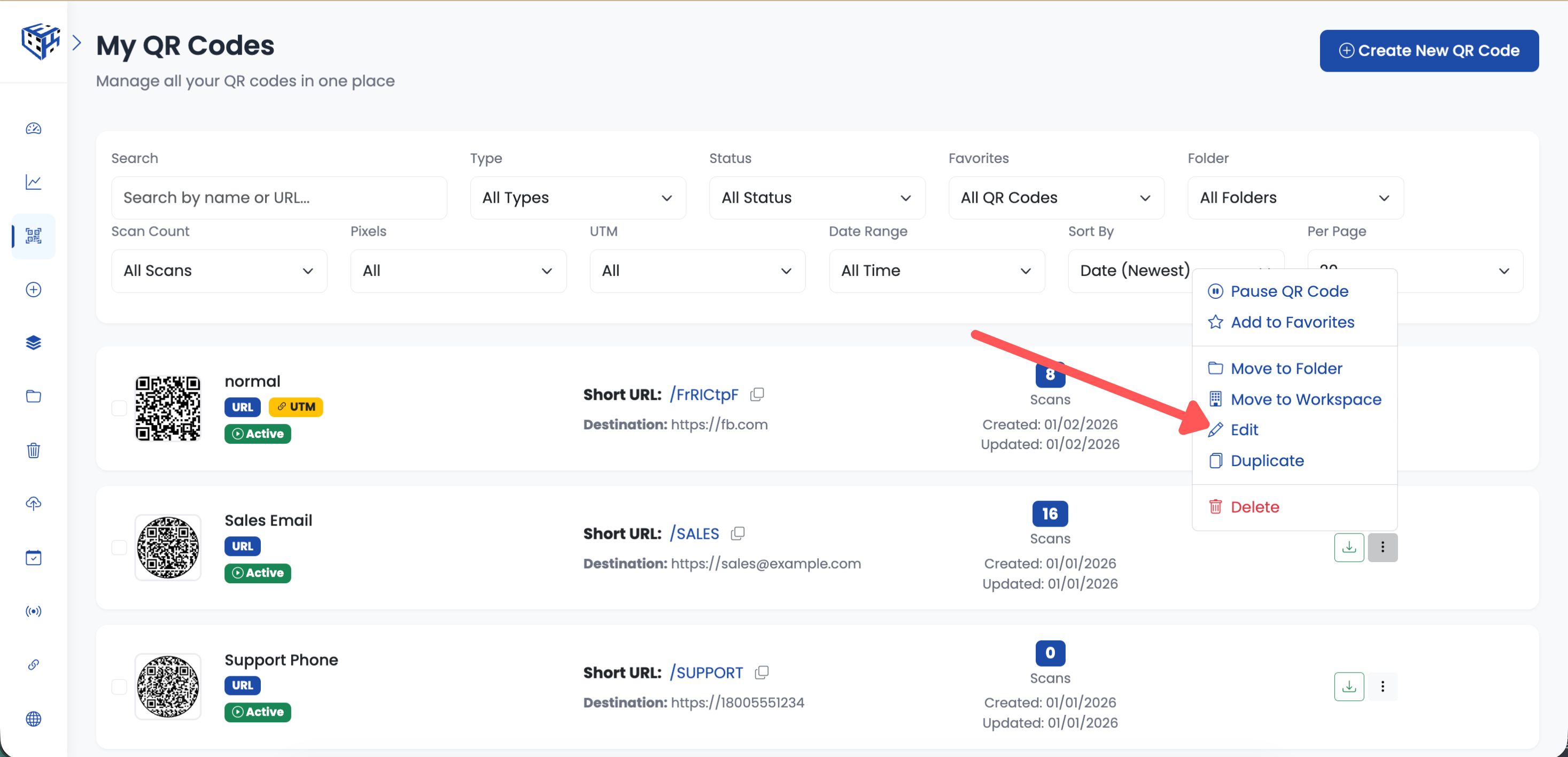Tick the checkbox for normal QR code
The image size is (1568, 757).
[x=119, y=408]
